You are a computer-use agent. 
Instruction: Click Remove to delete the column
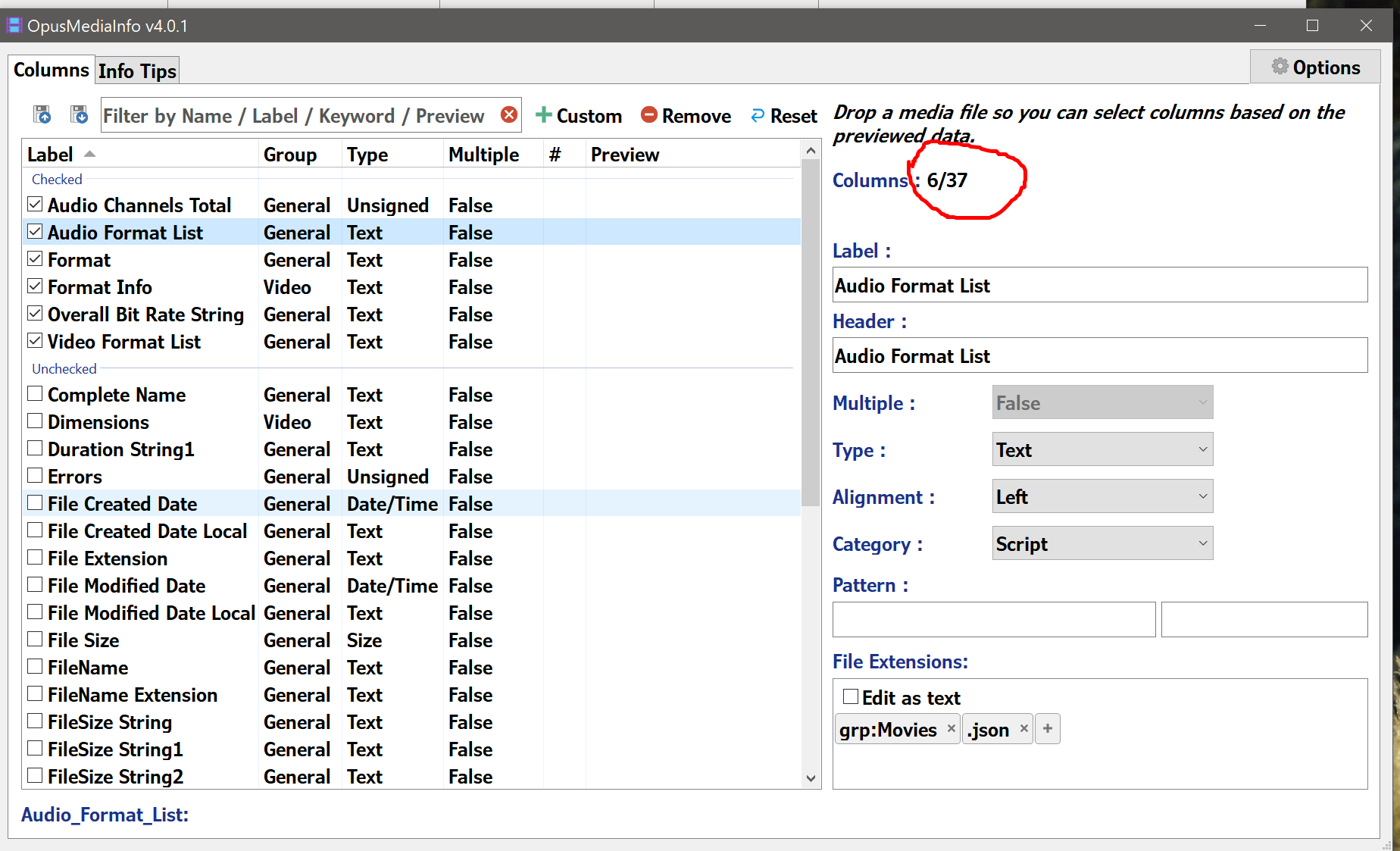tap(686, 116)
